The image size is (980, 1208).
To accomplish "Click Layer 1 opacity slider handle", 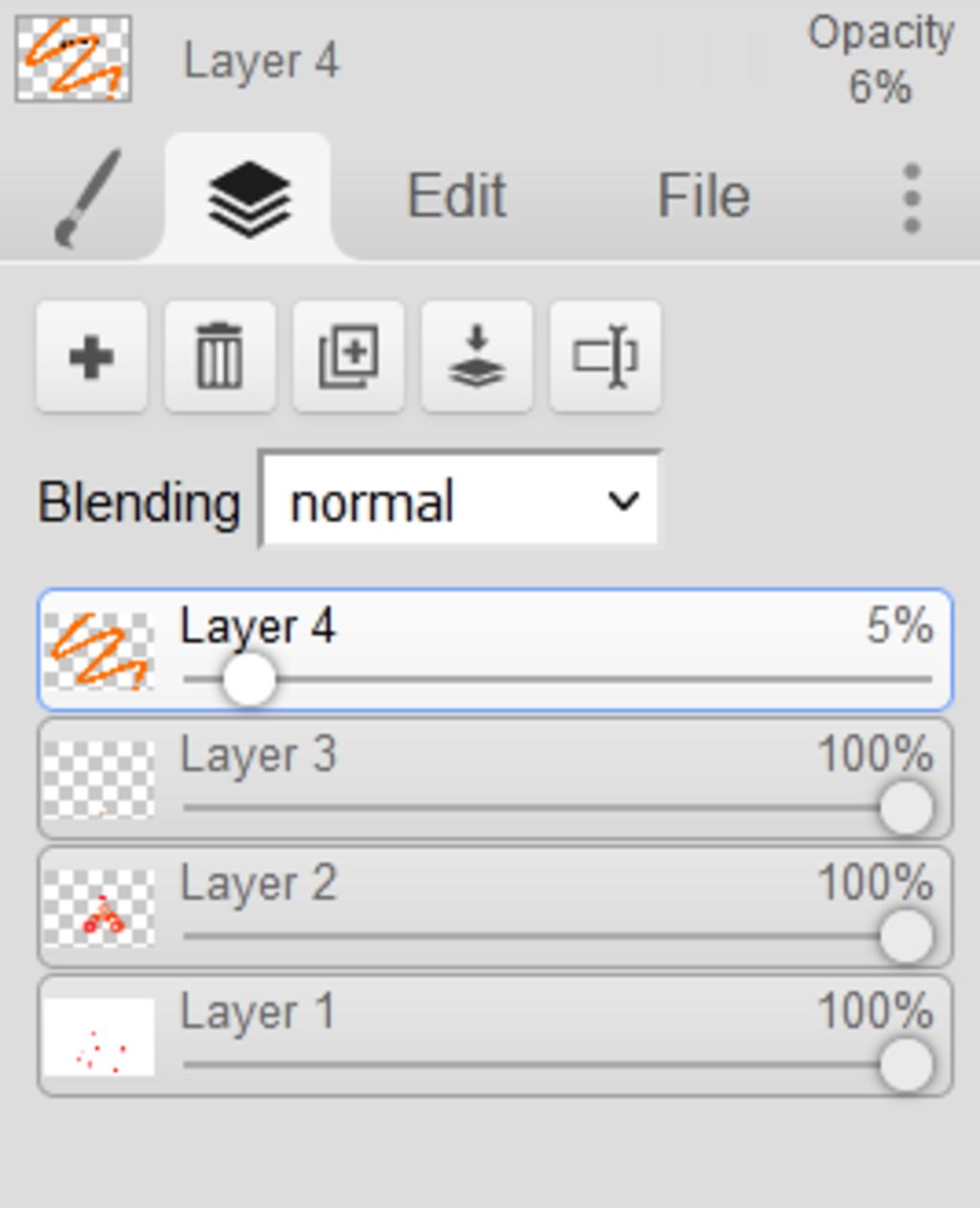I will pos(905,1064).
